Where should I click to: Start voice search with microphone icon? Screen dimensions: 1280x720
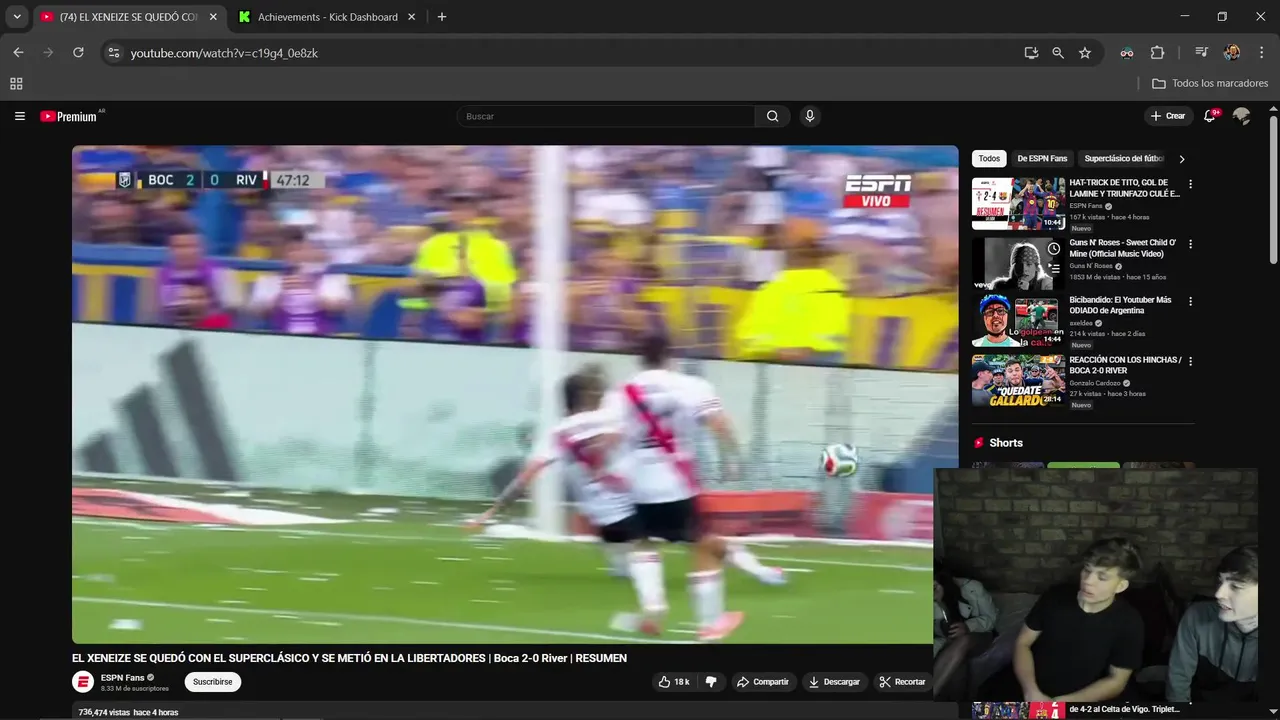[810, 116]
